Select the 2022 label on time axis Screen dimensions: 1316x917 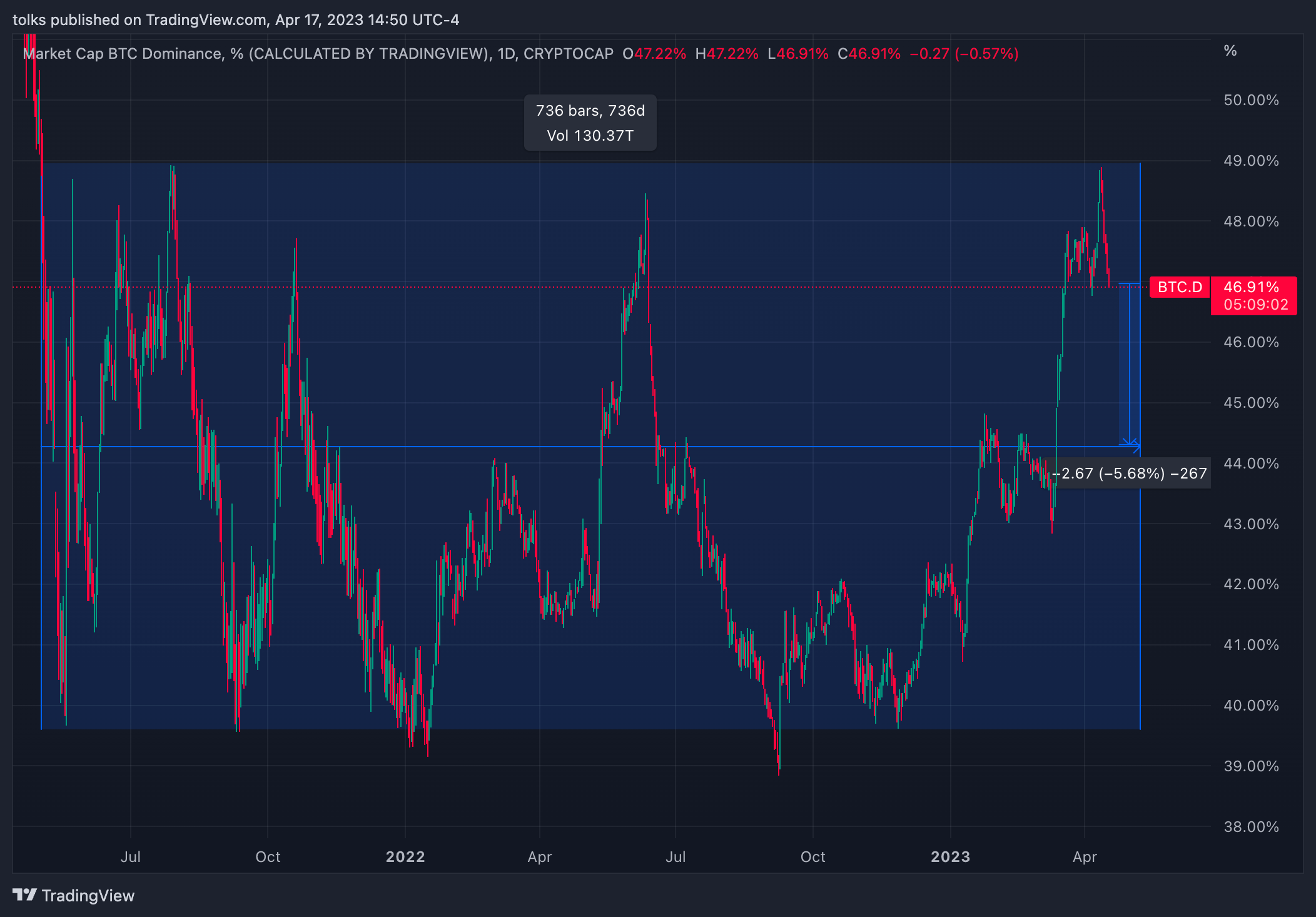pyautogui.click(x=405, y=857)
